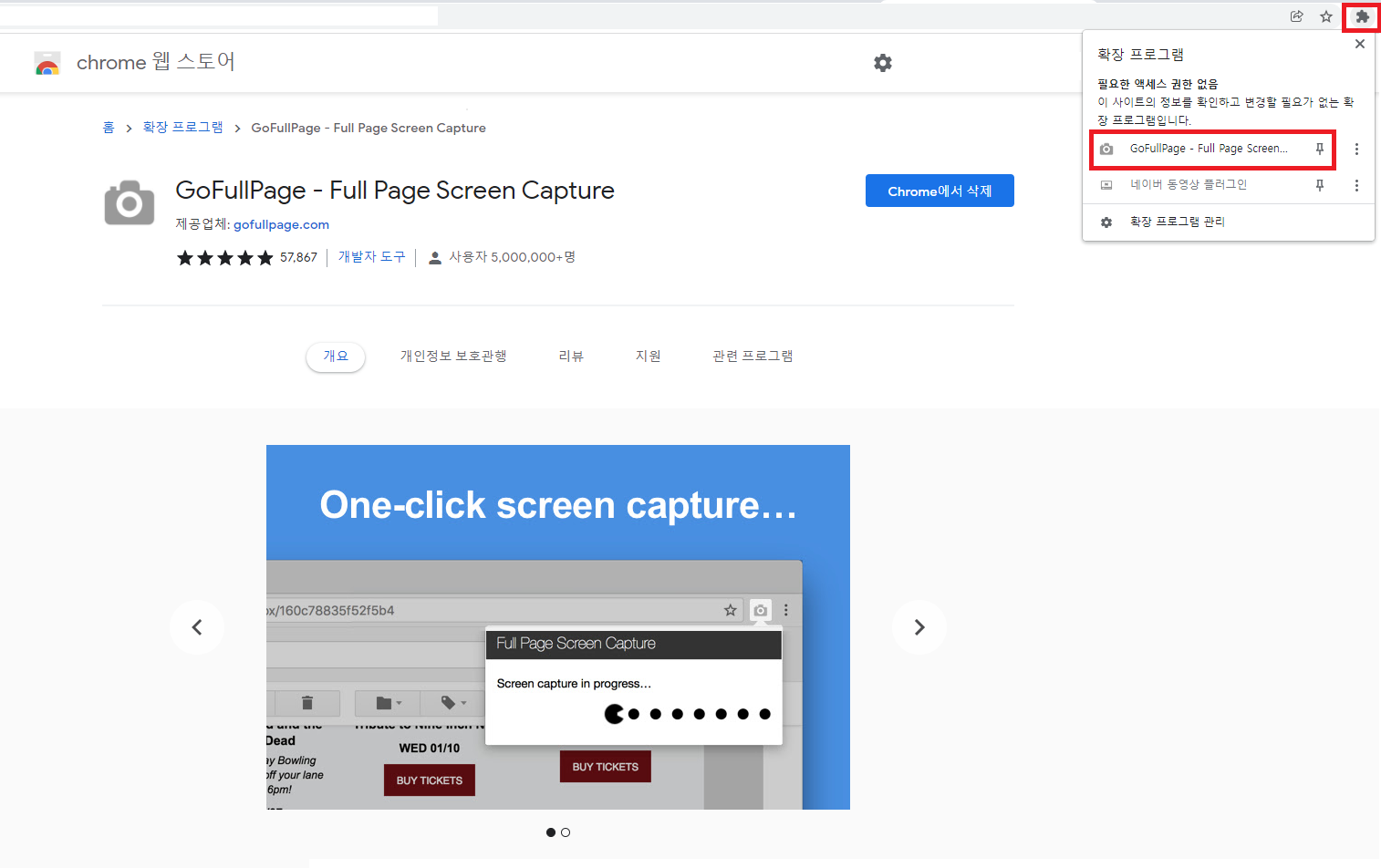Go to 홈 breadcrumb link
The height and width of the screenshot is (868, 1381).
click(x=109, y=128)
